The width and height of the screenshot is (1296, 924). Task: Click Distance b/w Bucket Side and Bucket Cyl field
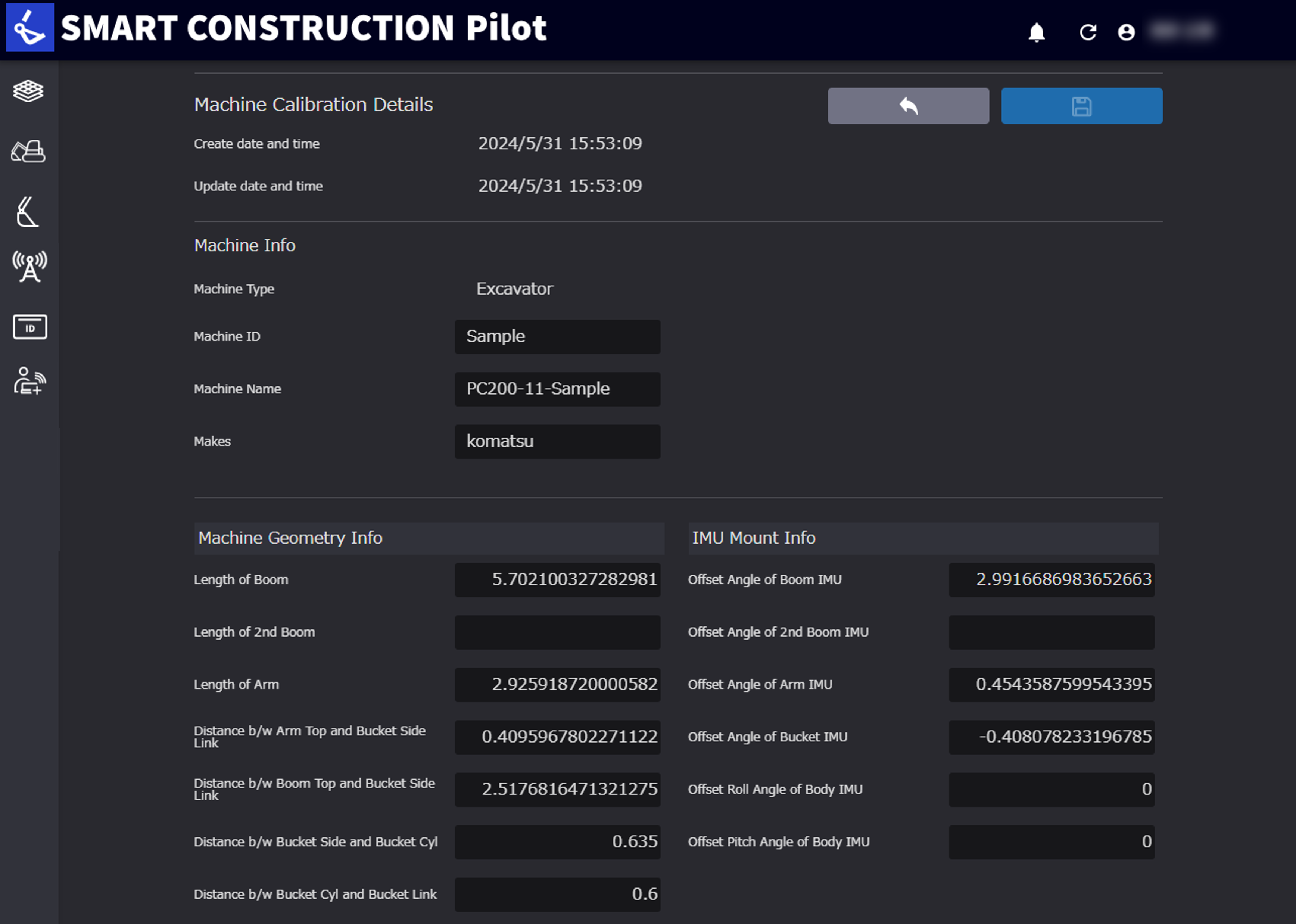coord(557,841)
